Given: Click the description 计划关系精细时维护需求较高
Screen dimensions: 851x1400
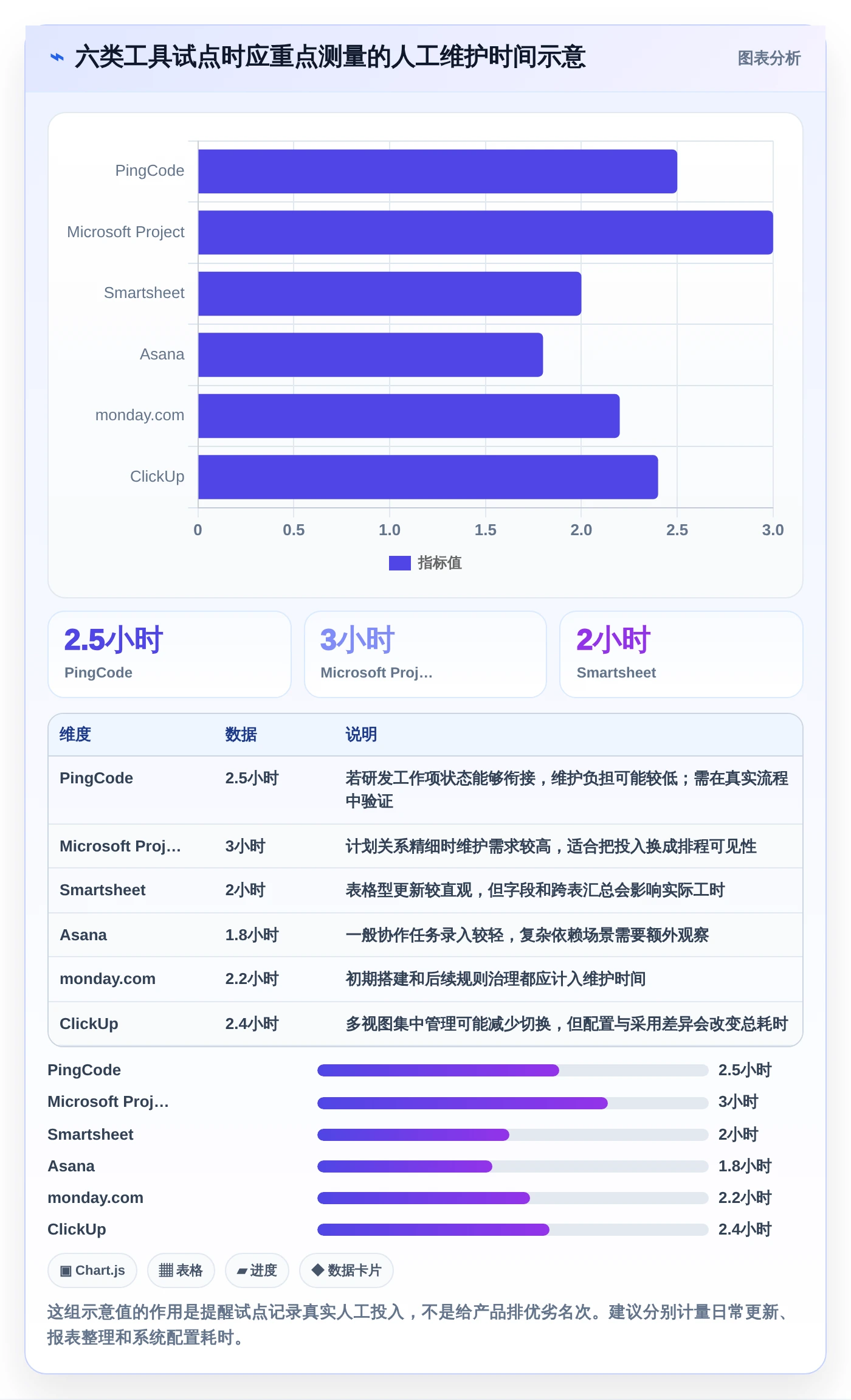Looking at the screenshot, I should point(551,847).
